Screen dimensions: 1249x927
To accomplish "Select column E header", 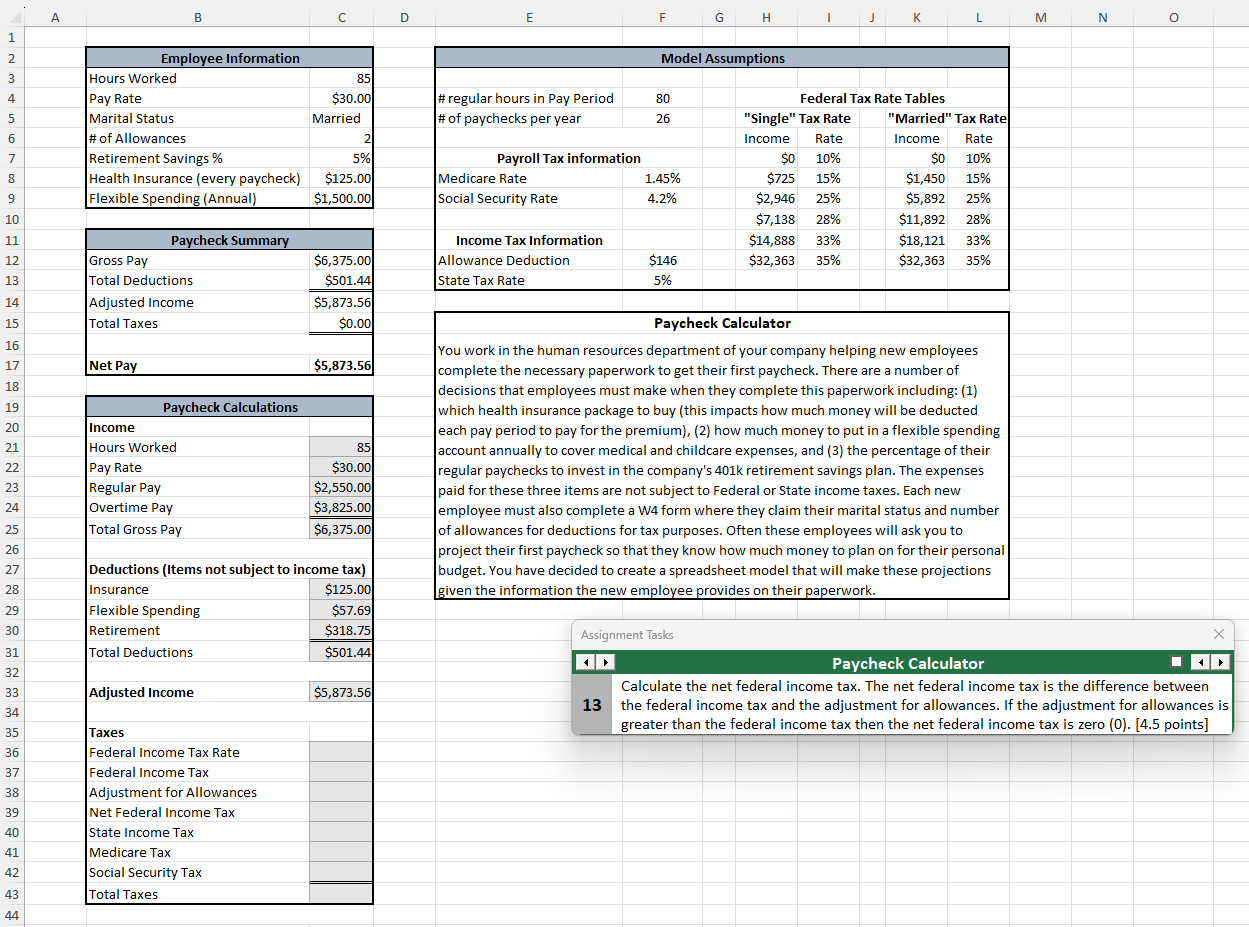I will click(529, 16).
